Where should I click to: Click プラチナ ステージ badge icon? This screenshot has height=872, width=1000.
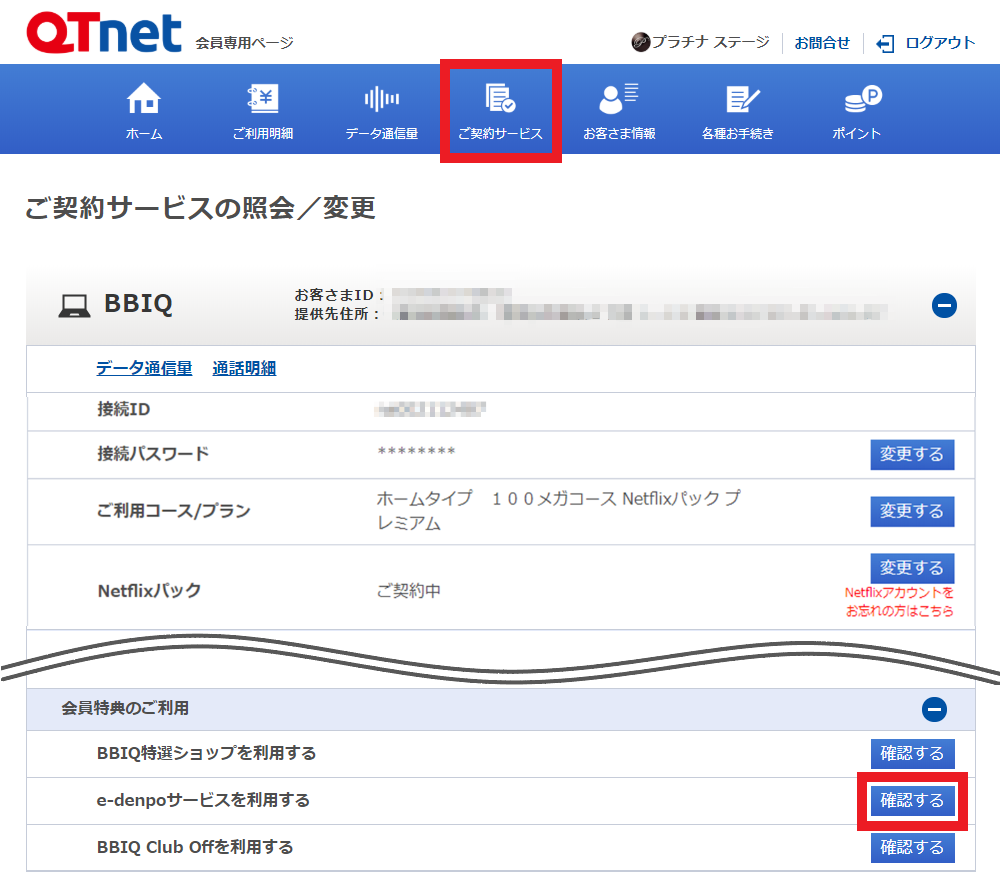pyautogui.click(x=640, y=42)
